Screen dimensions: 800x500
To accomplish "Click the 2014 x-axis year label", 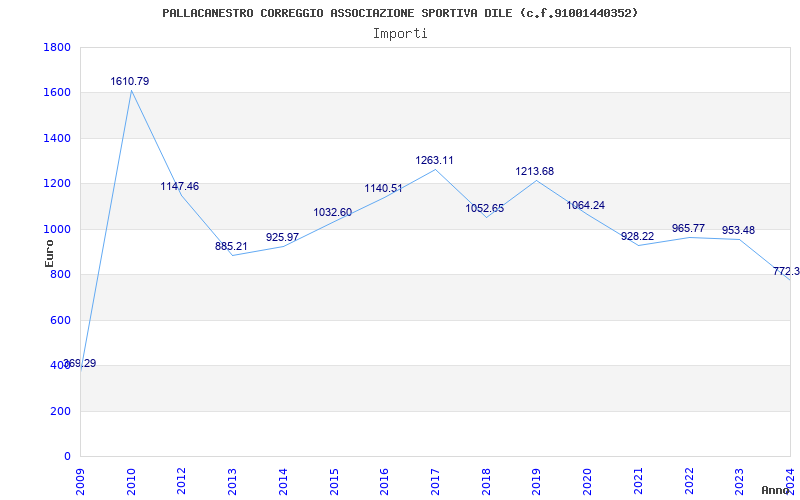I will coord(283,482).
